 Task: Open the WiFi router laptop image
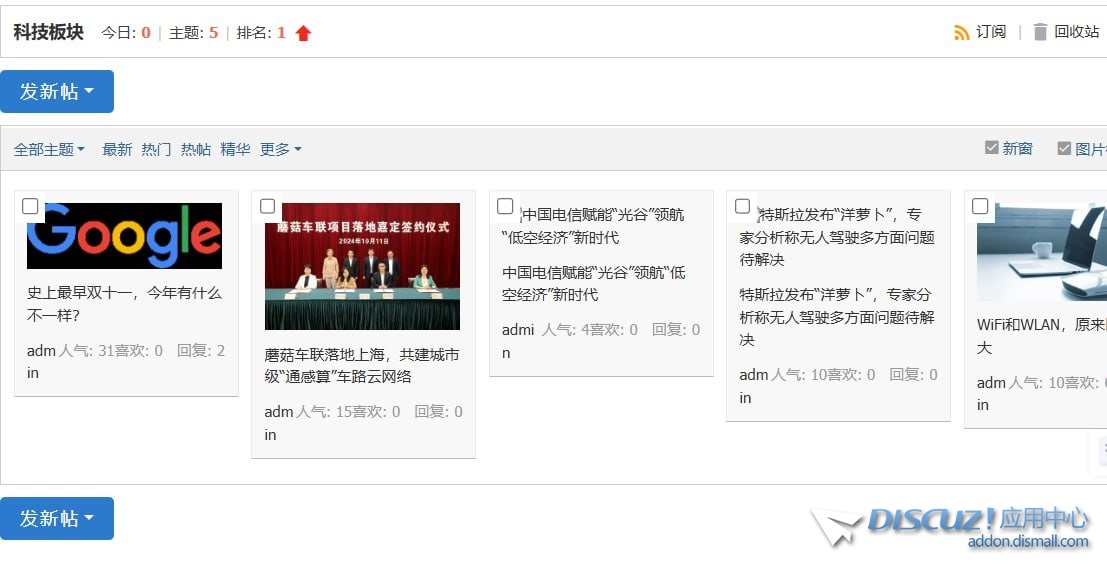coord(1041,252)
